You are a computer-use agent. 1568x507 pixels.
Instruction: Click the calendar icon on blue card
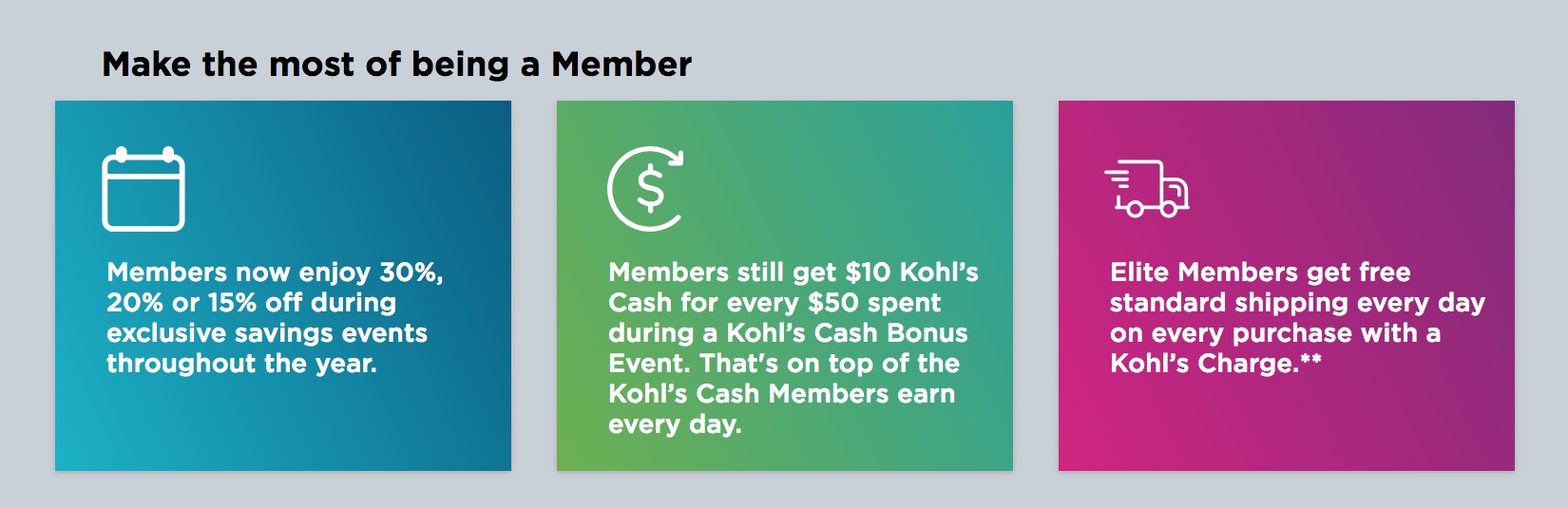click(x=143, y=189)
